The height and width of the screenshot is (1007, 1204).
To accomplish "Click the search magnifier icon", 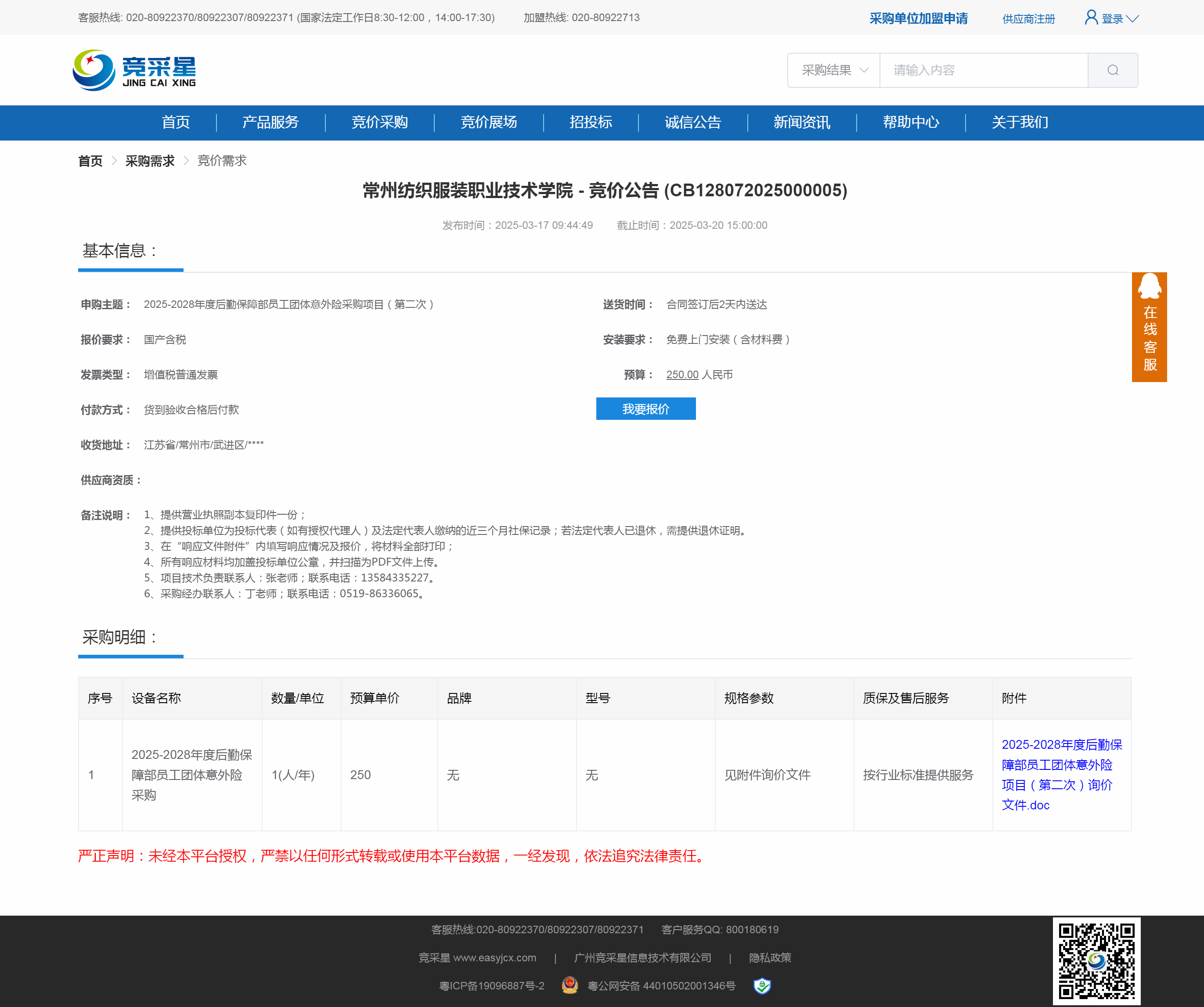I will point(1112,70).
